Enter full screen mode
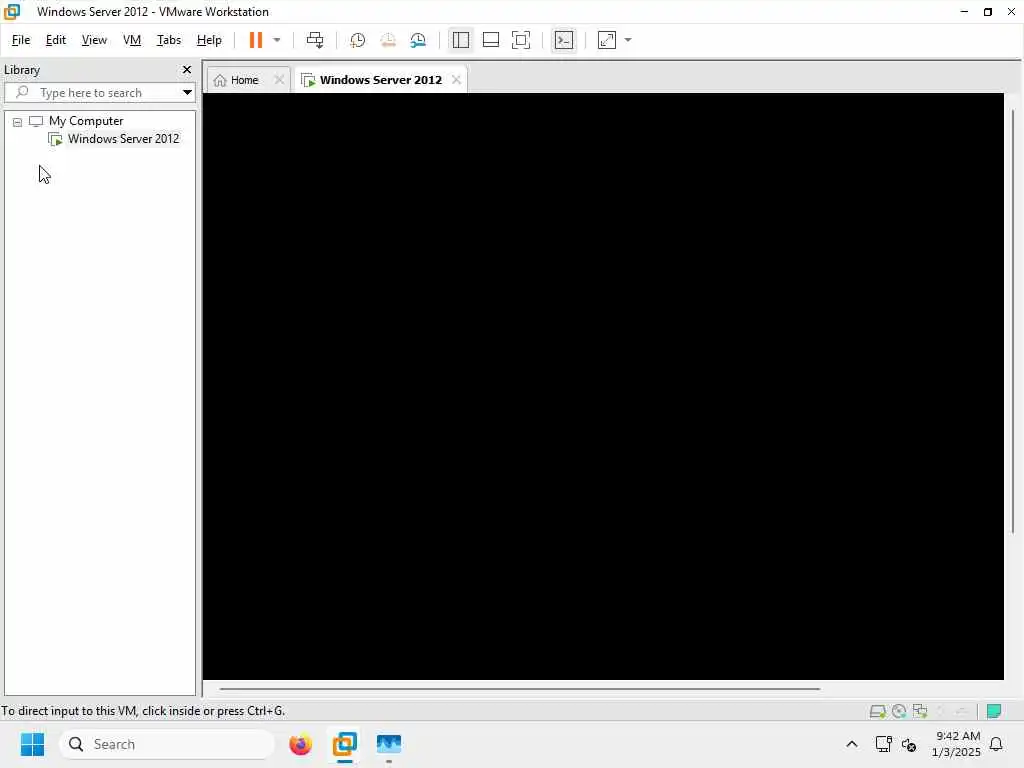The width and height of the screenshot is (1024, 768). click(520, 40)
